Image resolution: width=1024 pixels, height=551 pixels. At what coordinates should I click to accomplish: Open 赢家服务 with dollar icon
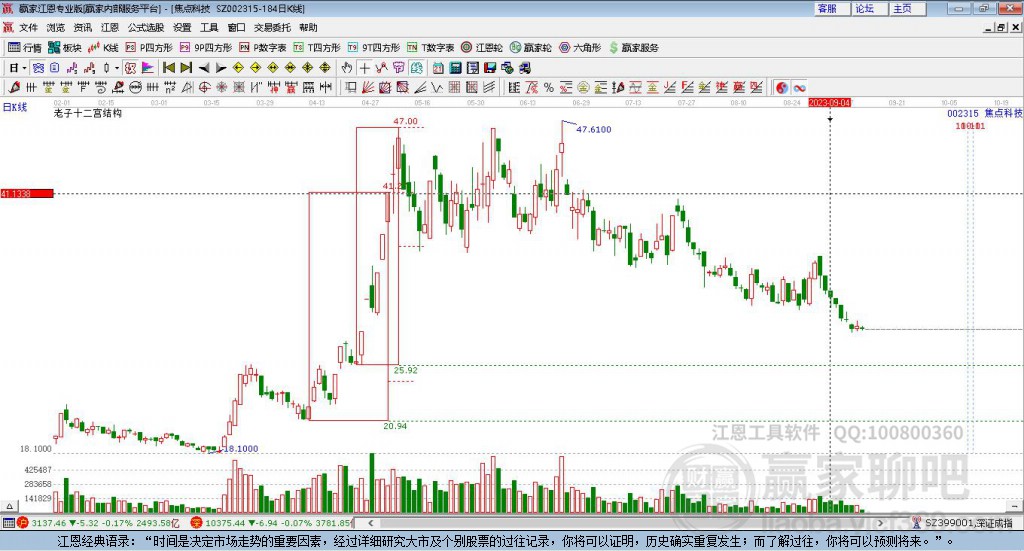(x=634, y=48)
